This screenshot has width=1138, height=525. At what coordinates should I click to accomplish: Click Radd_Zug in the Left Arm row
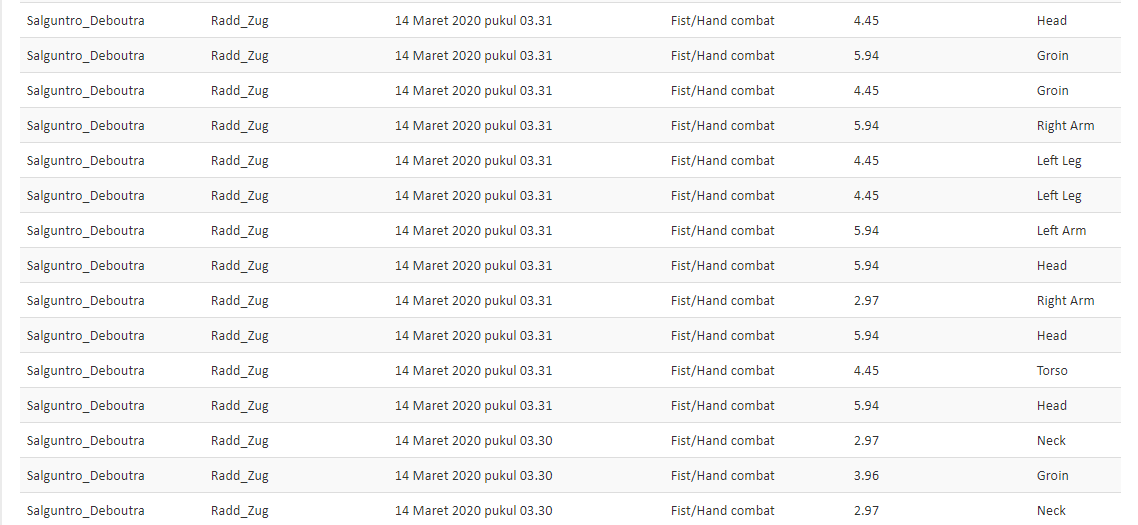[240, 230]
